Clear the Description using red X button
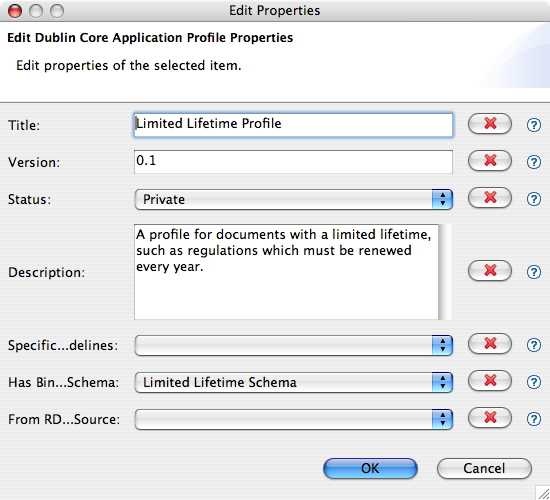The width and height of the screenshot is (550, 500). (x=490, y=271)
